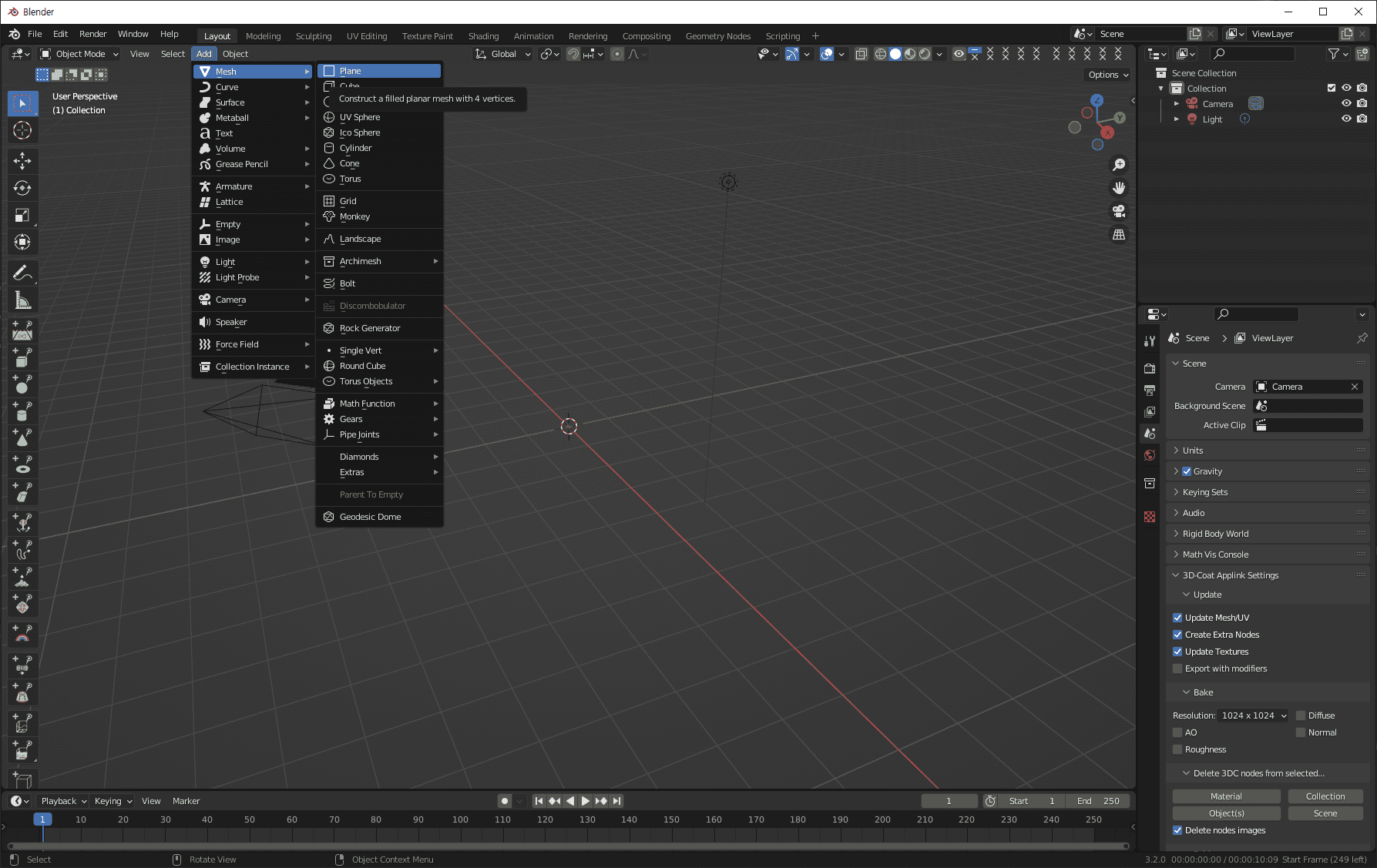Jump to timeline end frame

click(x=616, y=801)
